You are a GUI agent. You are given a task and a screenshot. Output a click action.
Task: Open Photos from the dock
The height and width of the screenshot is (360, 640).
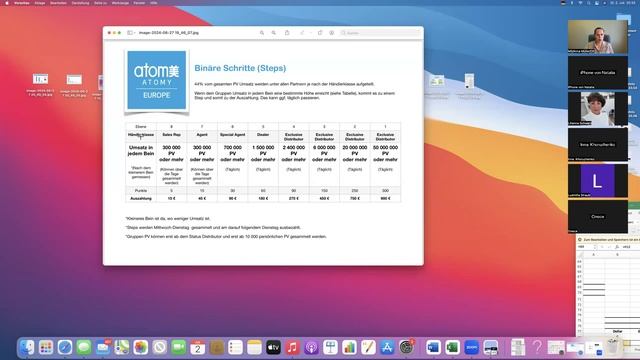(x=140, y=347)
